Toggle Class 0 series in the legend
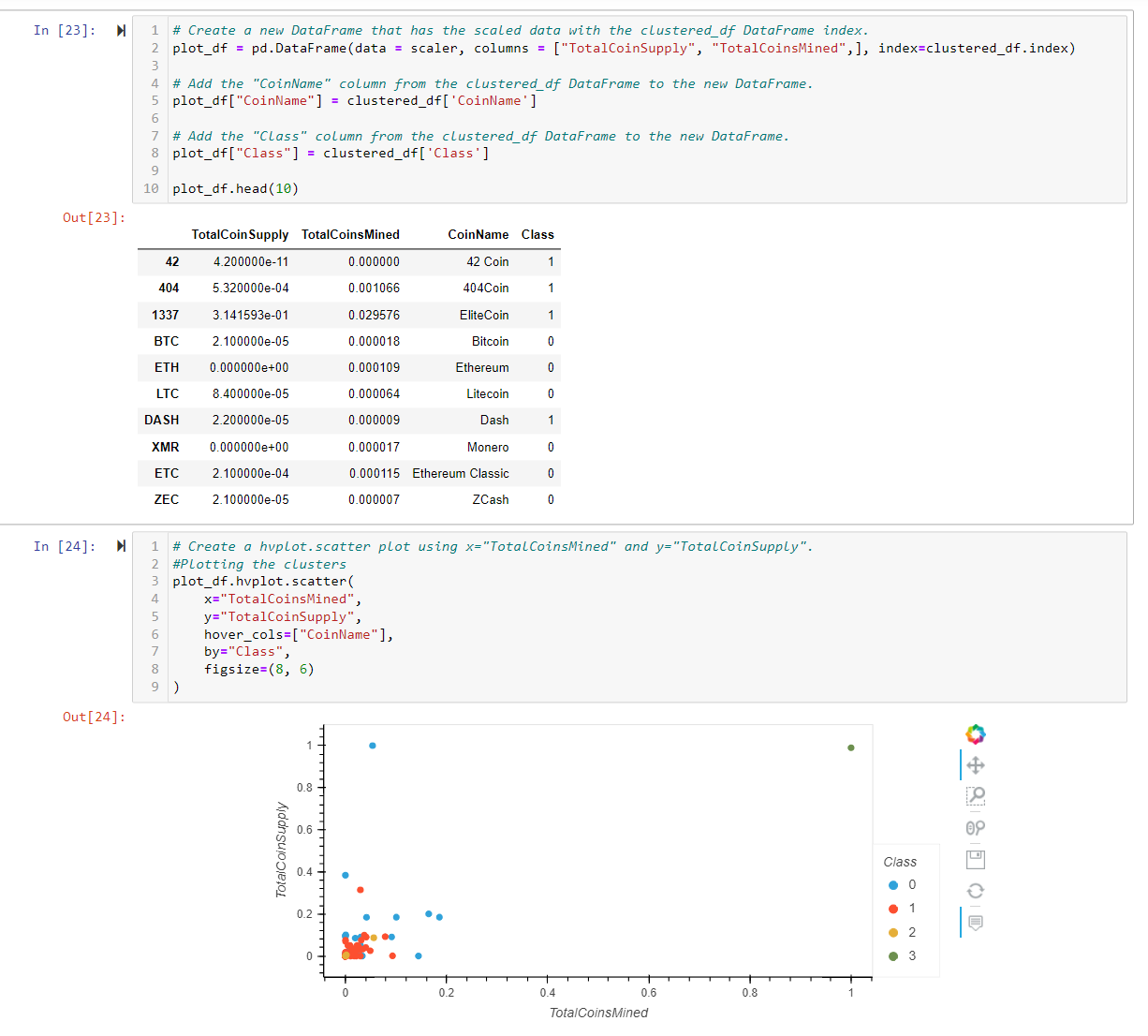The width and height of the screenshot is (1148, 1036). (903, 885)
